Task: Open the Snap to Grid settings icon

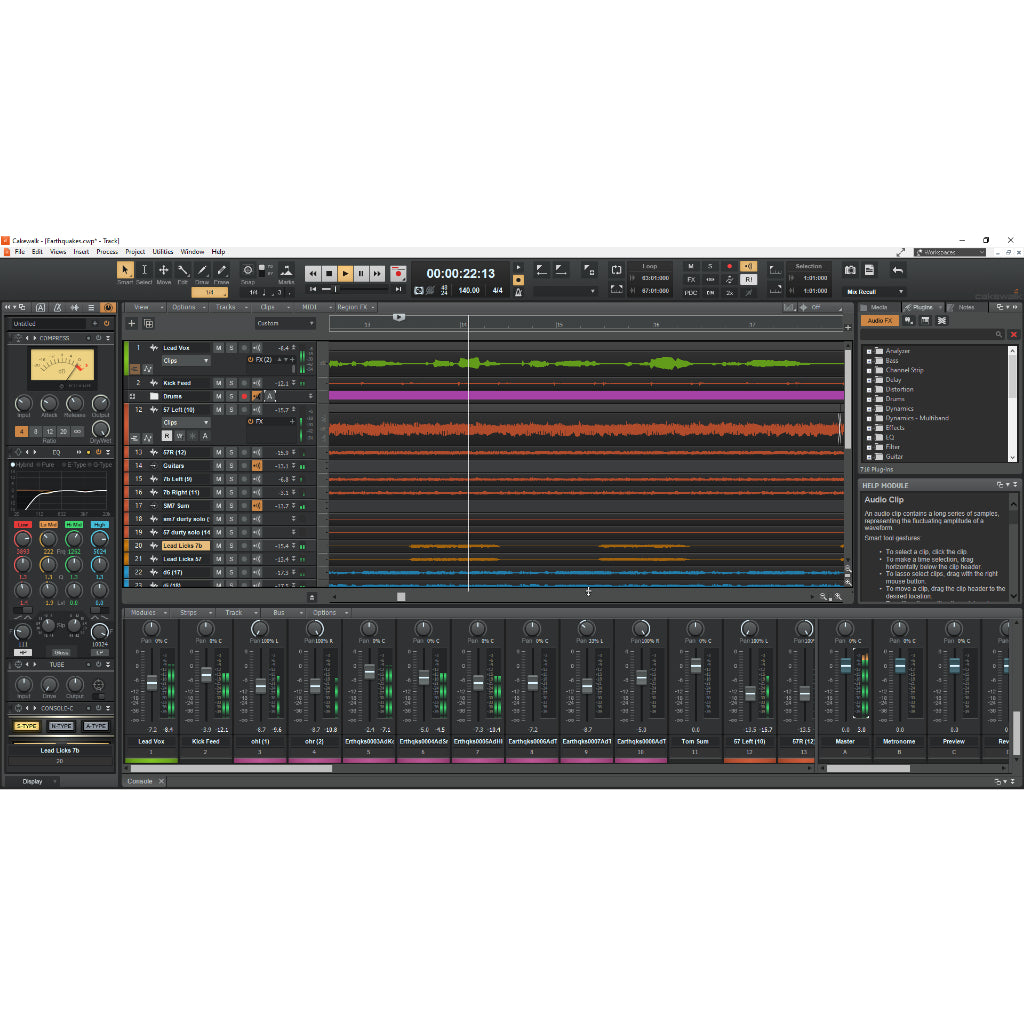Action: click(248, 270)
